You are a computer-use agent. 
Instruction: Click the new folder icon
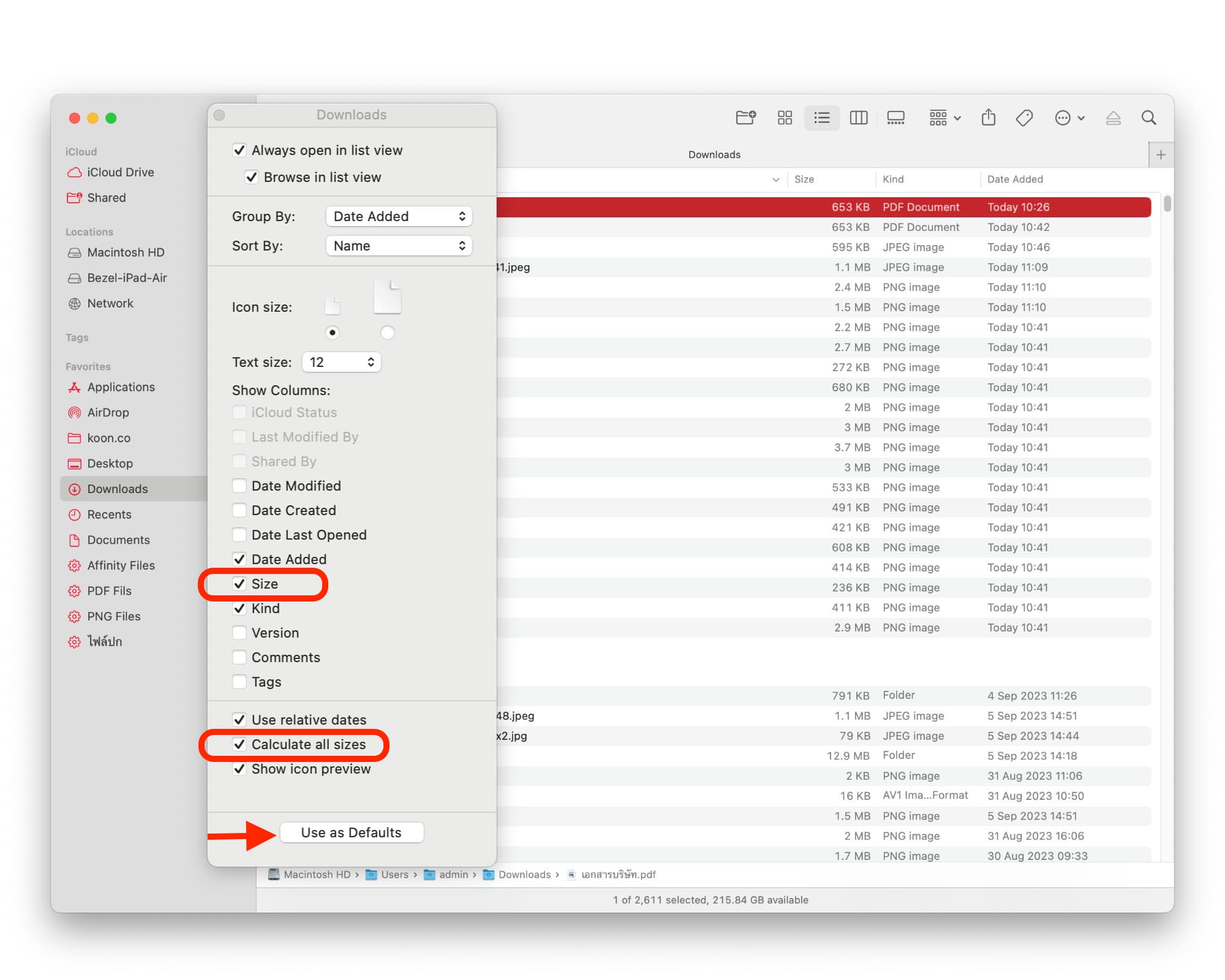(745, 118)
